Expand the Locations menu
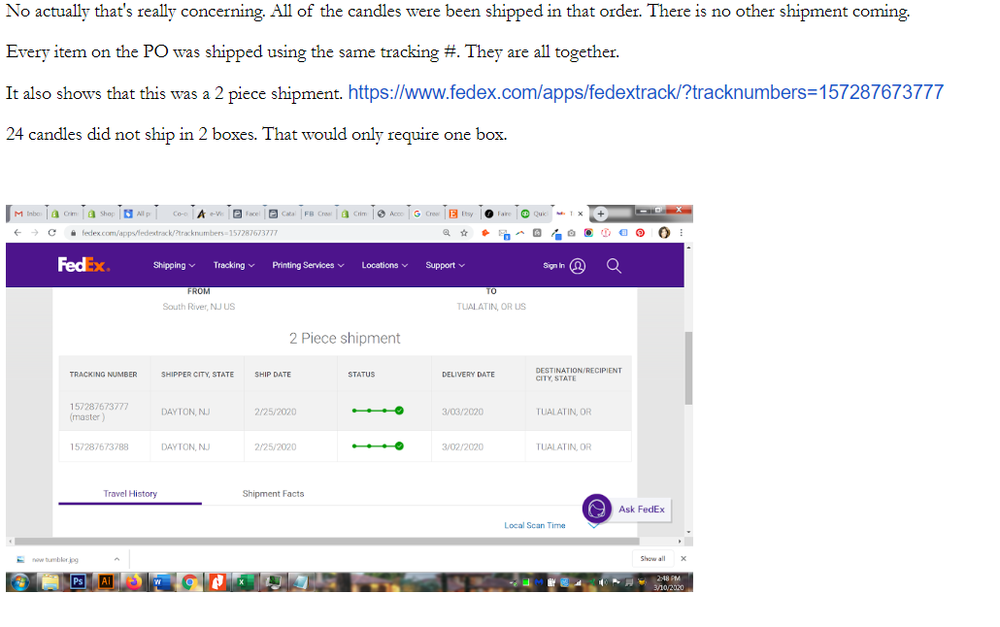Viewport: 1000px width, 627px height. pos(384,266)
